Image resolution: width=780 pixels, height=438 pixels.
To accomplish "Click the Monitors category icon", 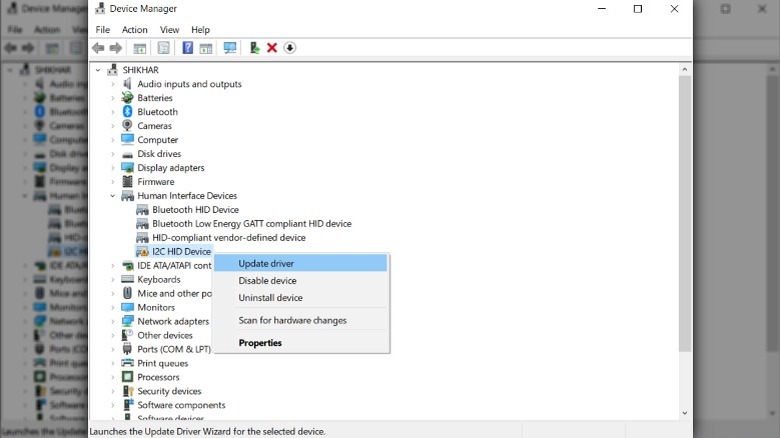I will pos(127,307).
